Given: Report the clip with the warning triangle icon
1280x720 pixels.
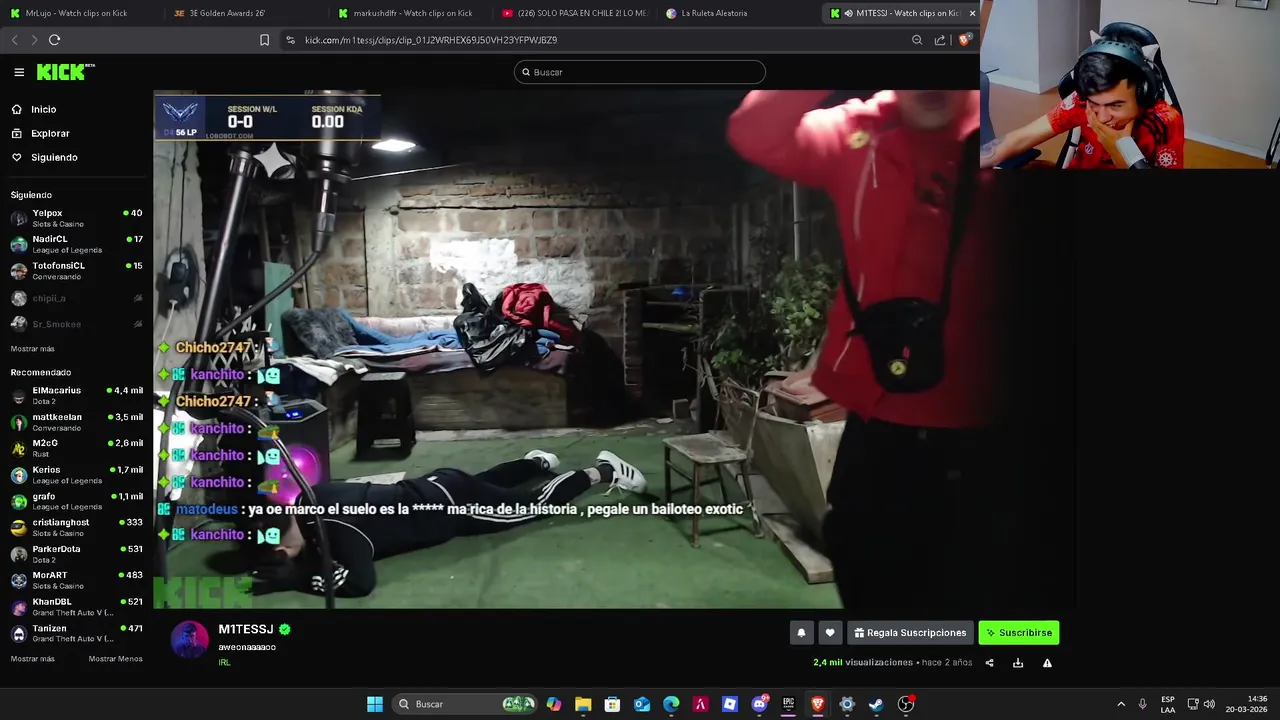Looking at the screenshot, I should [x=1047, y=663].
